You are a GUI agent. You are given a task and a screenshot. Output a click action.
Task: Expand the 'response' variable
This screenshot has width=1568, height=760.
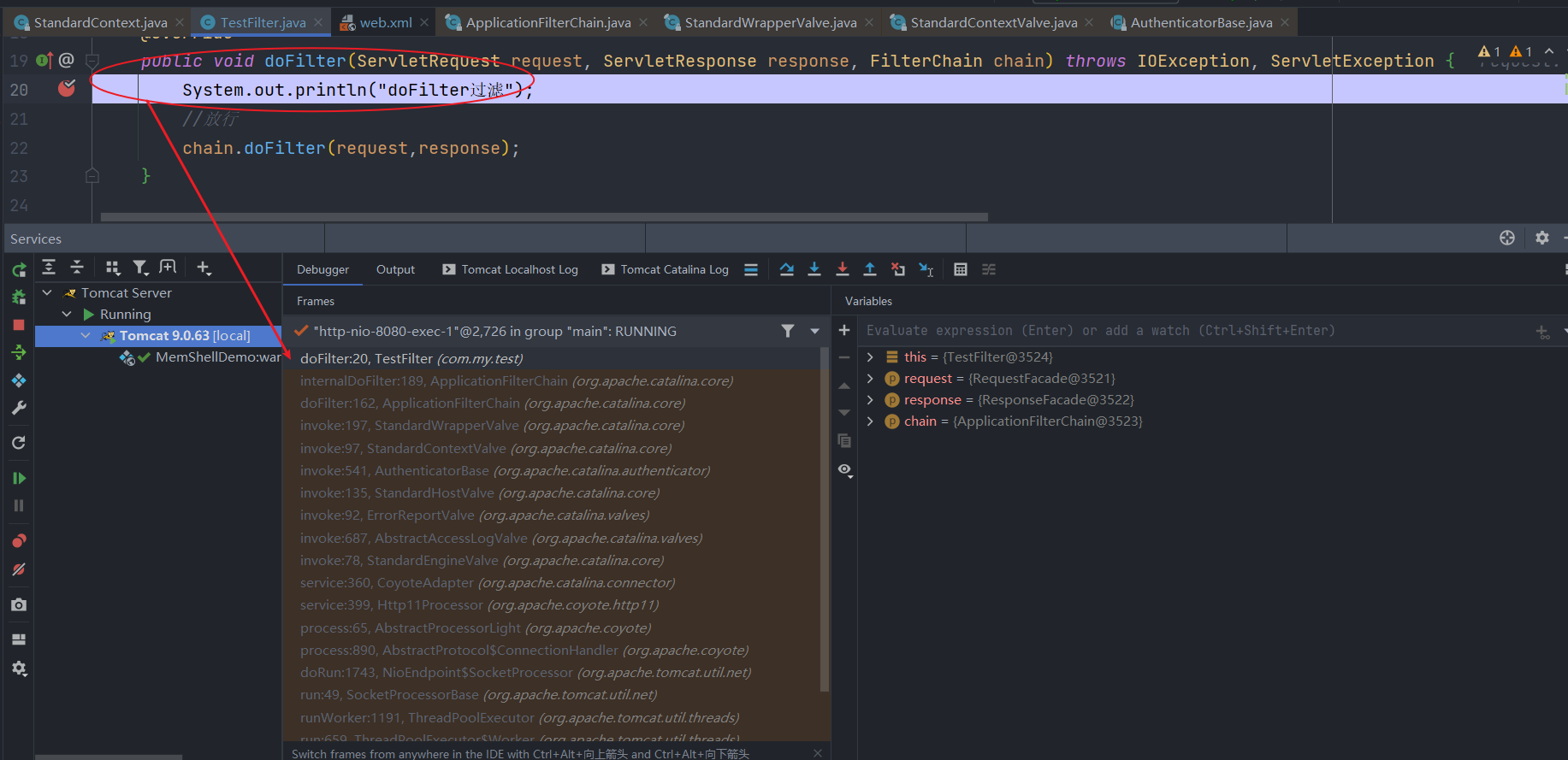click(x=870, y=399)
